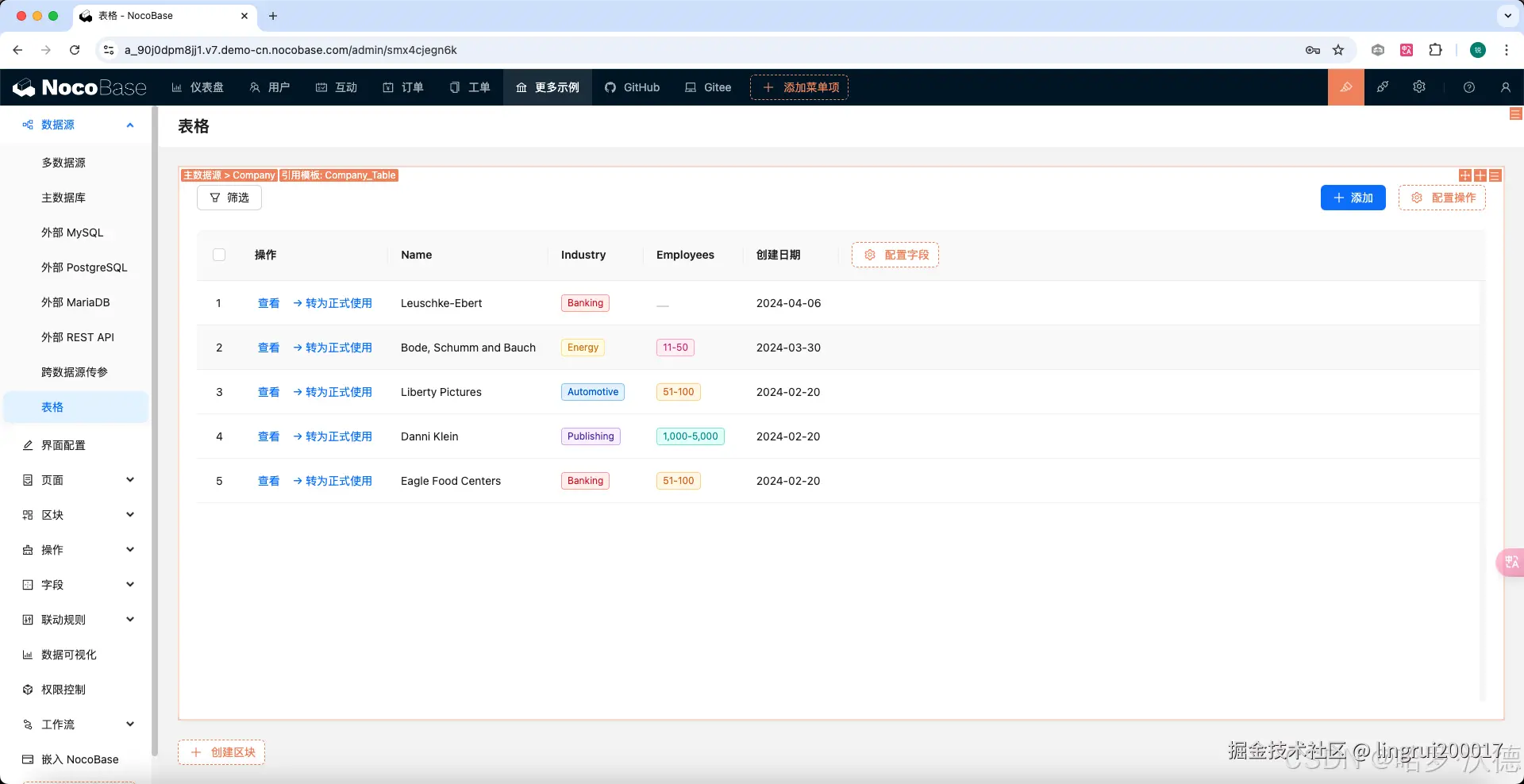Viewport: 1524px width, 784px height.
Task: Open the Chrome profile avatar
Action: click(x=1478, y=50)
